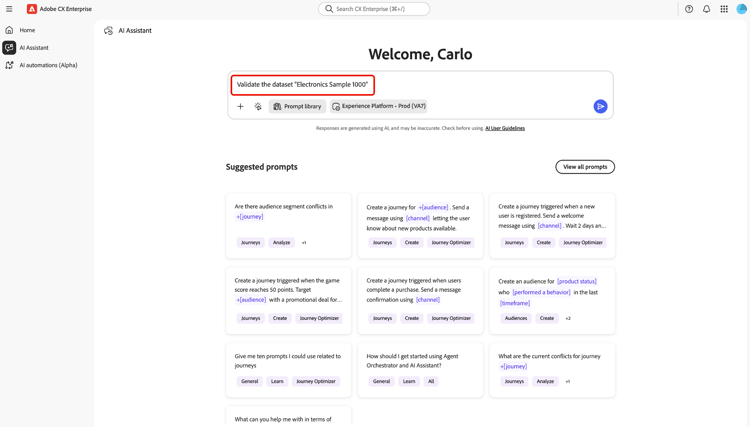Click the Home sidebar icon

point(9,30)
